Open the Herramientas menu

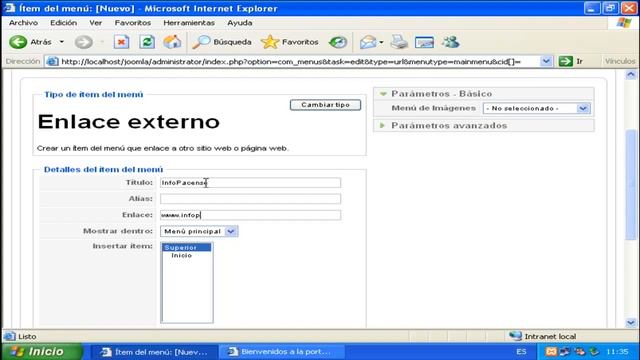pos(189,23)
